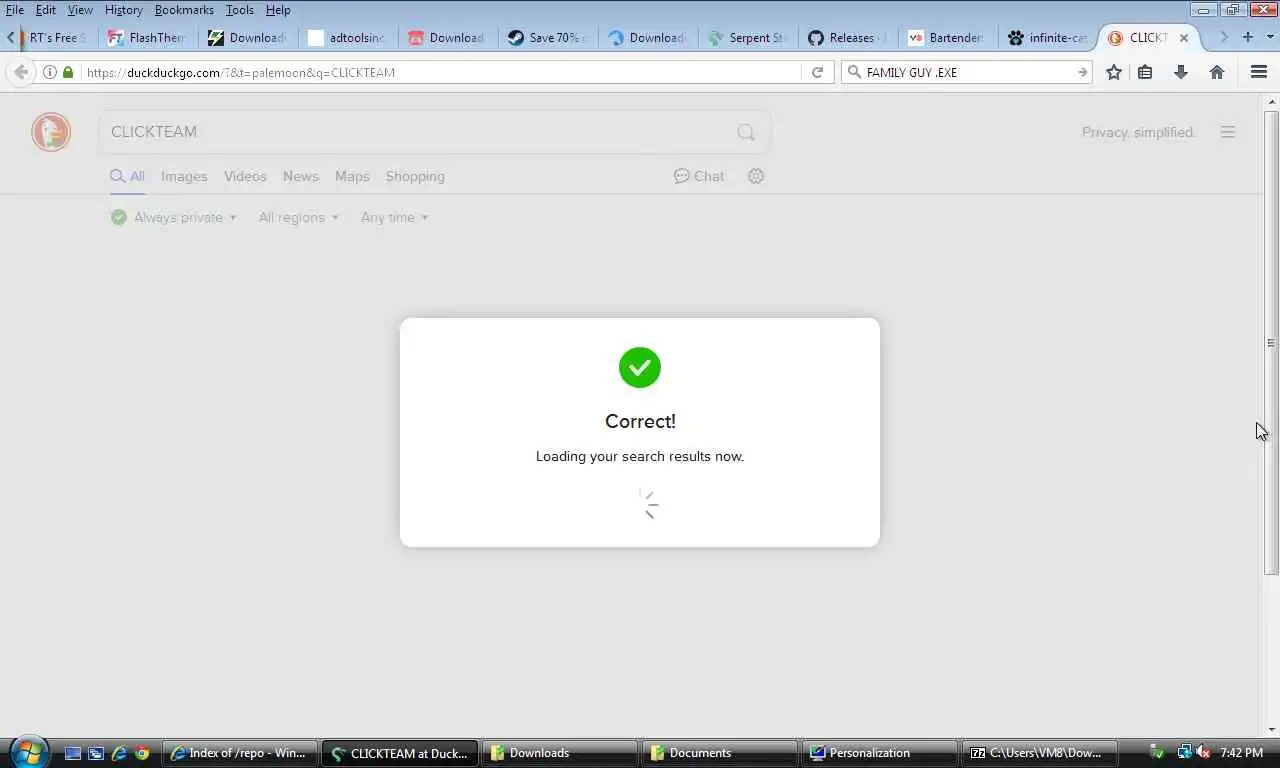Switch to the Bartender tab
Viewport: 1280px width, 768px height.
point(946,37)
